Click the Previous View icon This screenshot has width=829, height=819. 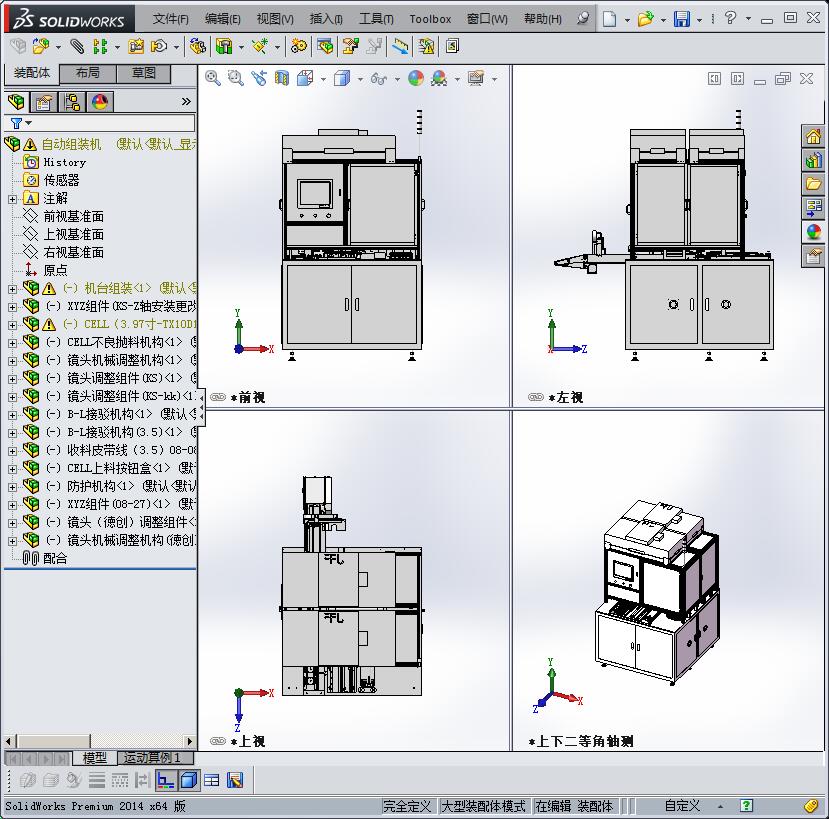(x=259, y=79)
